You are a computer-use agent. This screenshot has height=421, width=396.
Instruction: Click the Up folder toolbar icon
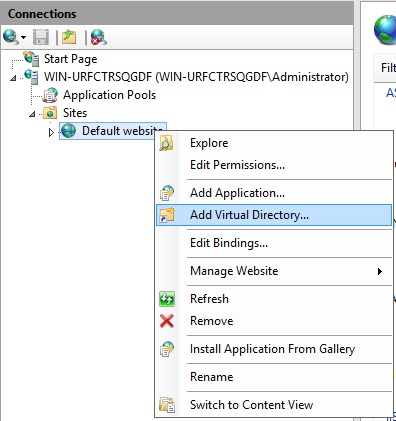coord(69,37)
